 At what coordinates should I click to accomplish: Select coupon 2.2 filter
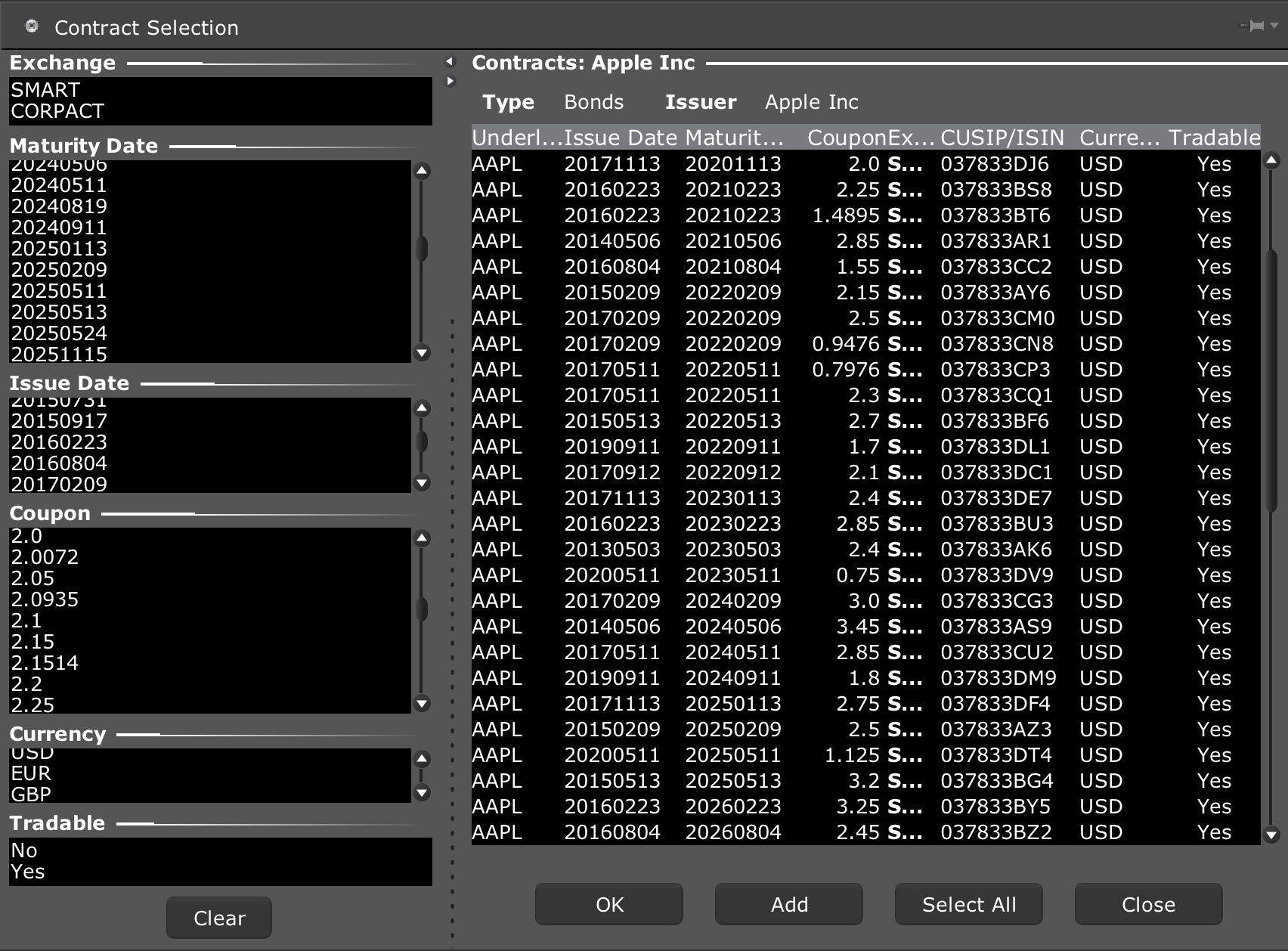(x=210, y=684)
